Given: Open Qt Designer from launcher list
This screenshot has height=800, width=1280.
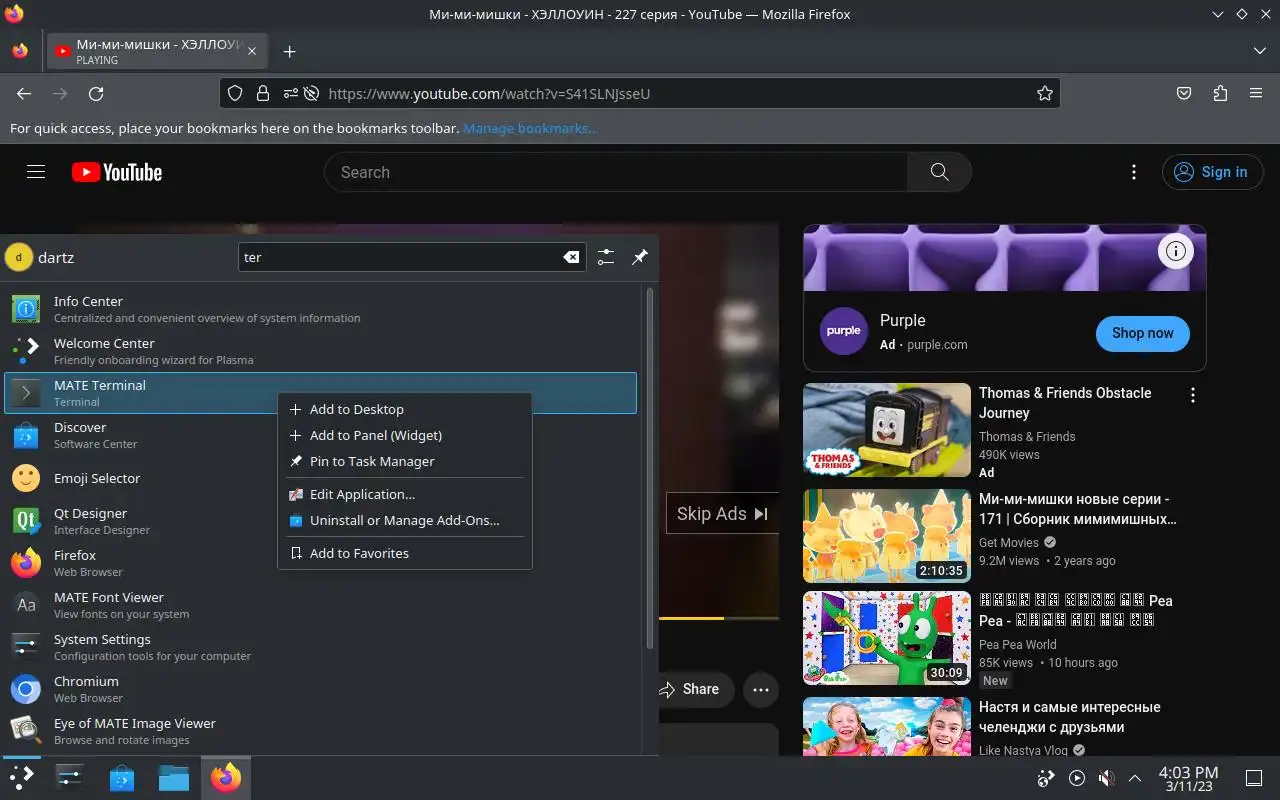Looking at the screenshot, I should click(x=320, y=521).
